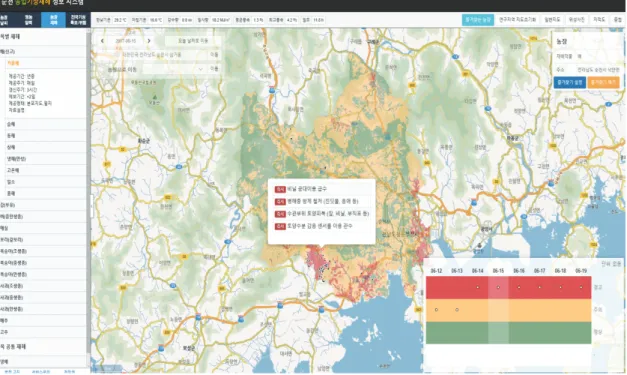
Task: Select the 냉해(한성) disaster item
Action: [46, 159]
